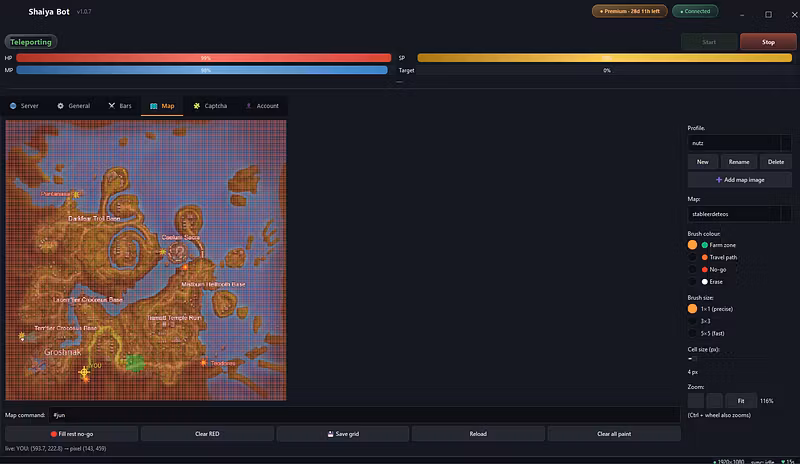Reload the map grid
The image size is (800, 464).
click(478, 434)
